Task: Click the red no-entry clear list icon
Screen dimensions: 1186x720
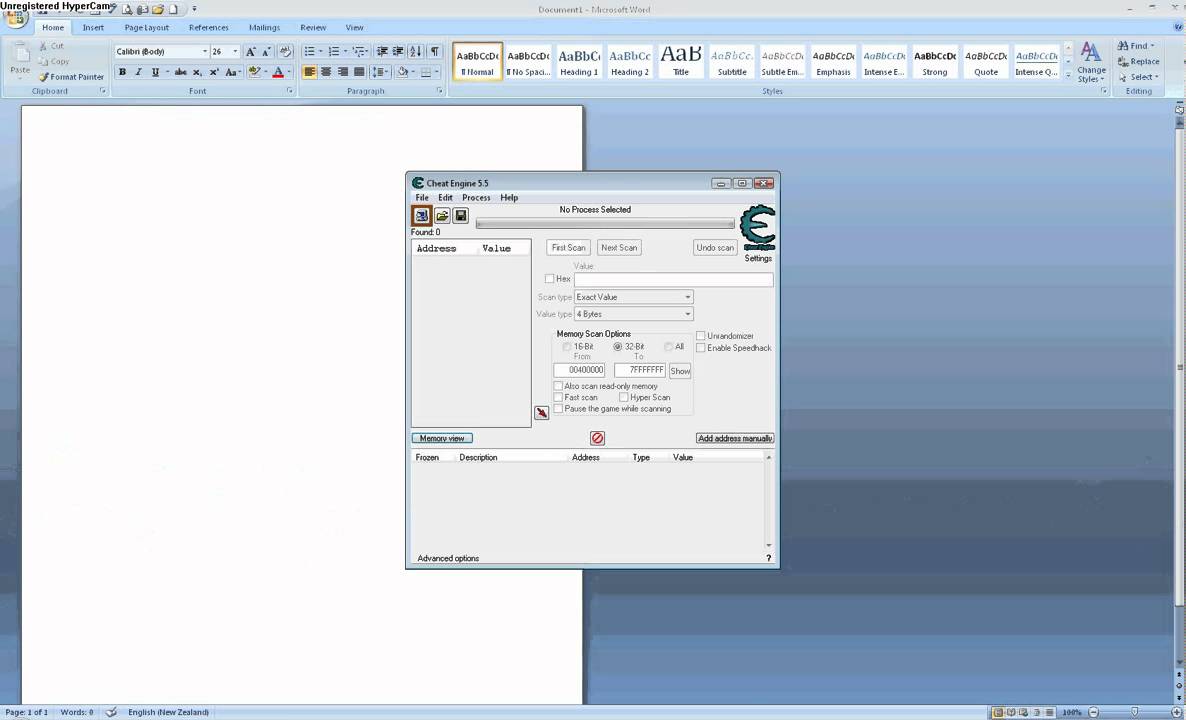Action: click(598, 438)
